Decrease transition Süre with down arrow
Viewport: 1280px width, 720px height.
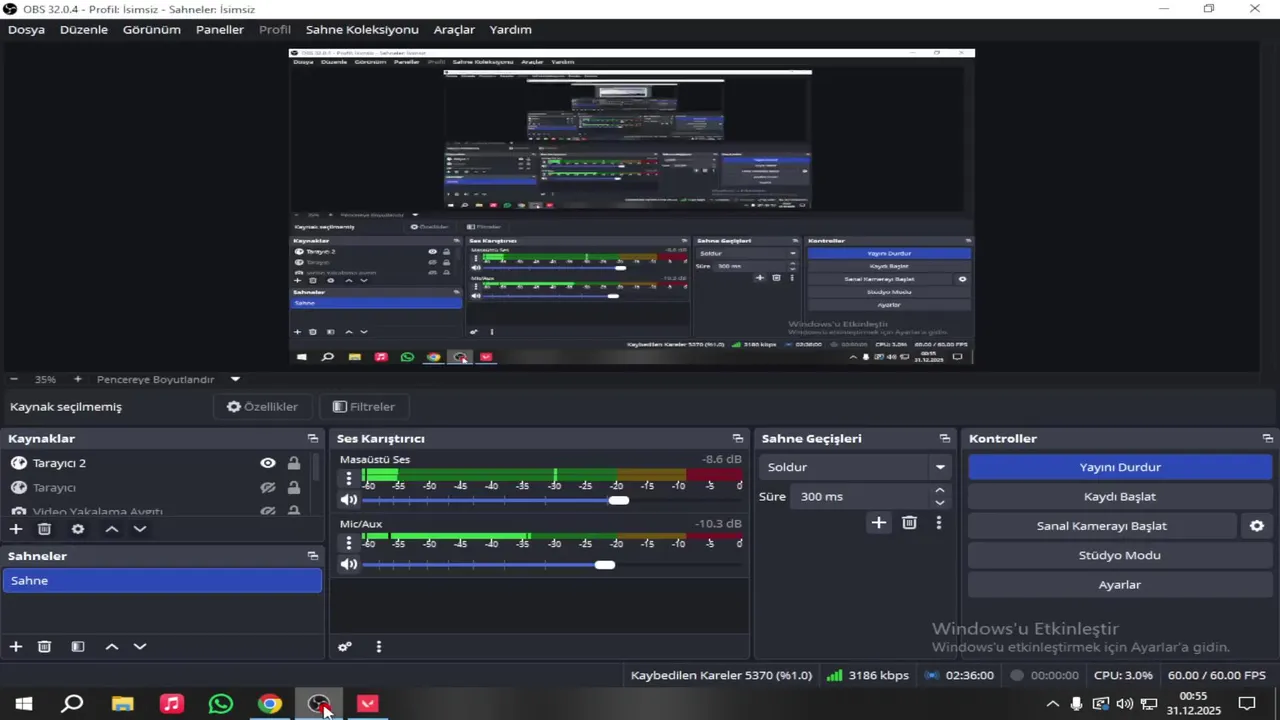(939, 502)
